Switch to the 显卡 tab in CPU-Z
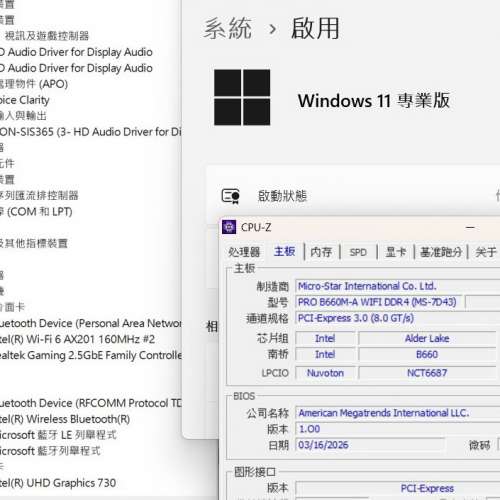Screen dimensions: 500x500 pos(396,252)
